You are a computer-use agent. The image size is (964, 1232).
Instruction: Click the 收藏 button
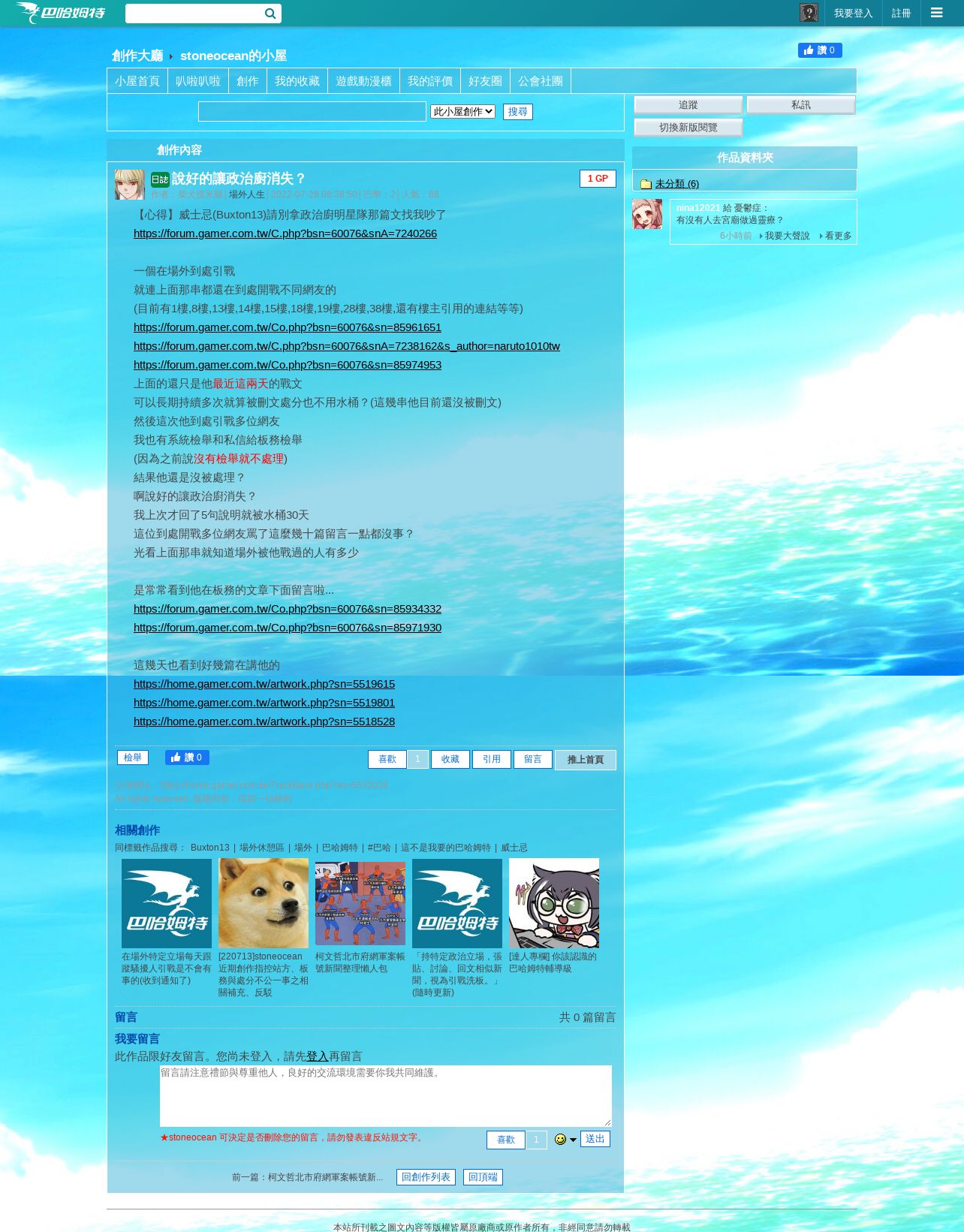tap(450, 760)
